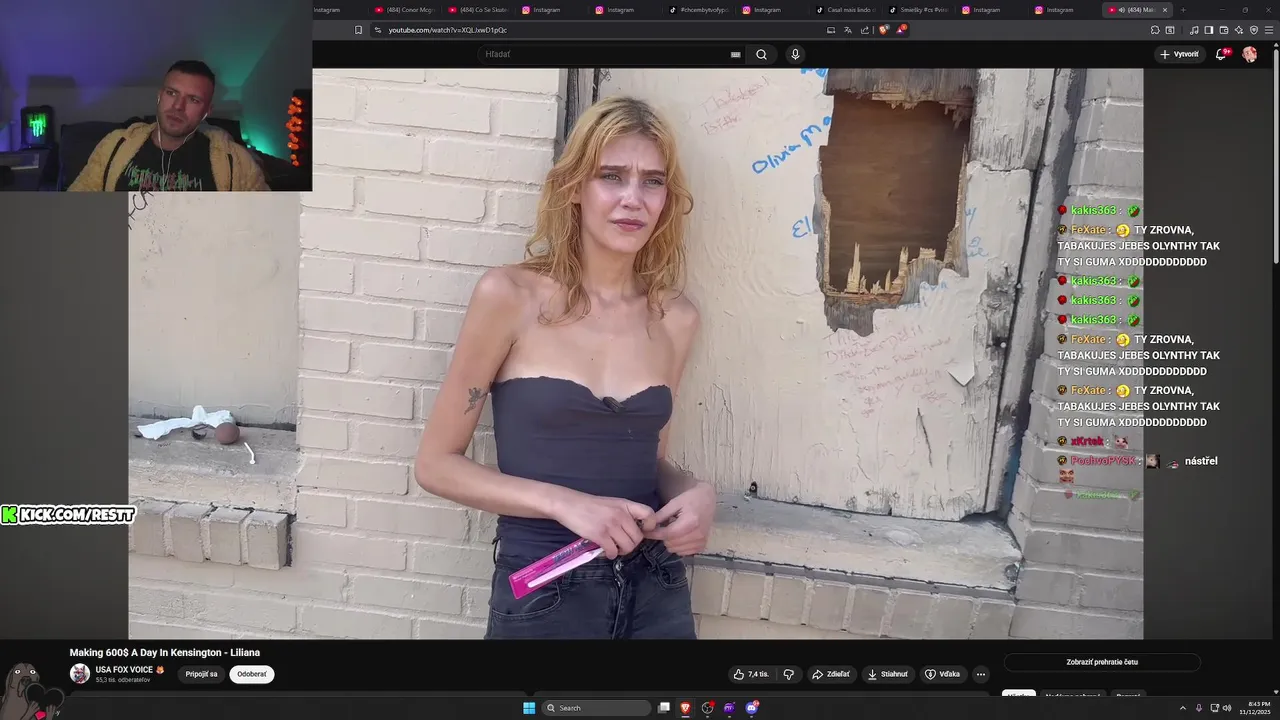
Task: Click the youtube.com URL in address bar
Action: pos(448,30)
